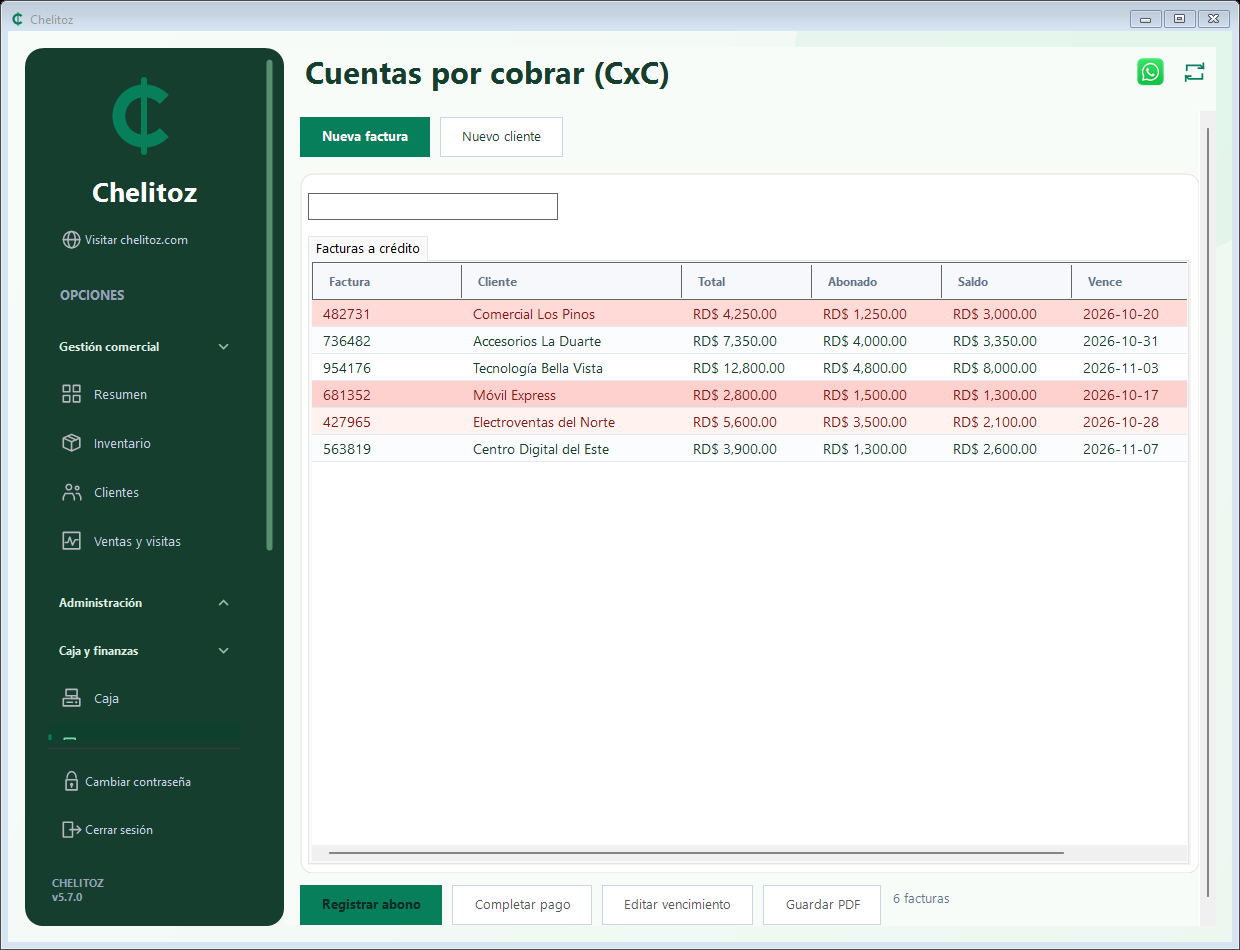
Task: Click the refresh sync icon
Action: pos(1194,72)
